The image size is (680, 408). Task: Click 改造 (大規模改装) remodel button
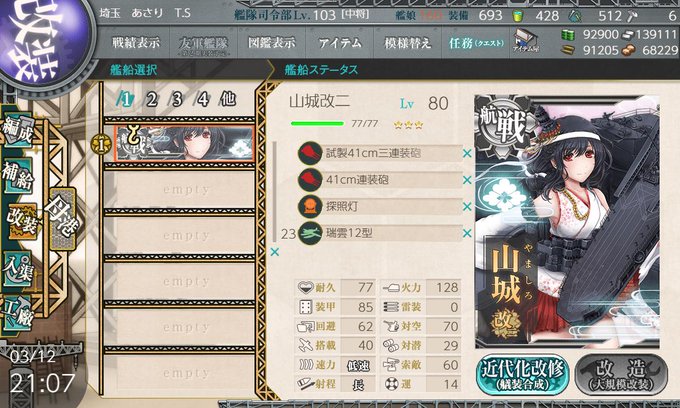(x=621, y=375)
